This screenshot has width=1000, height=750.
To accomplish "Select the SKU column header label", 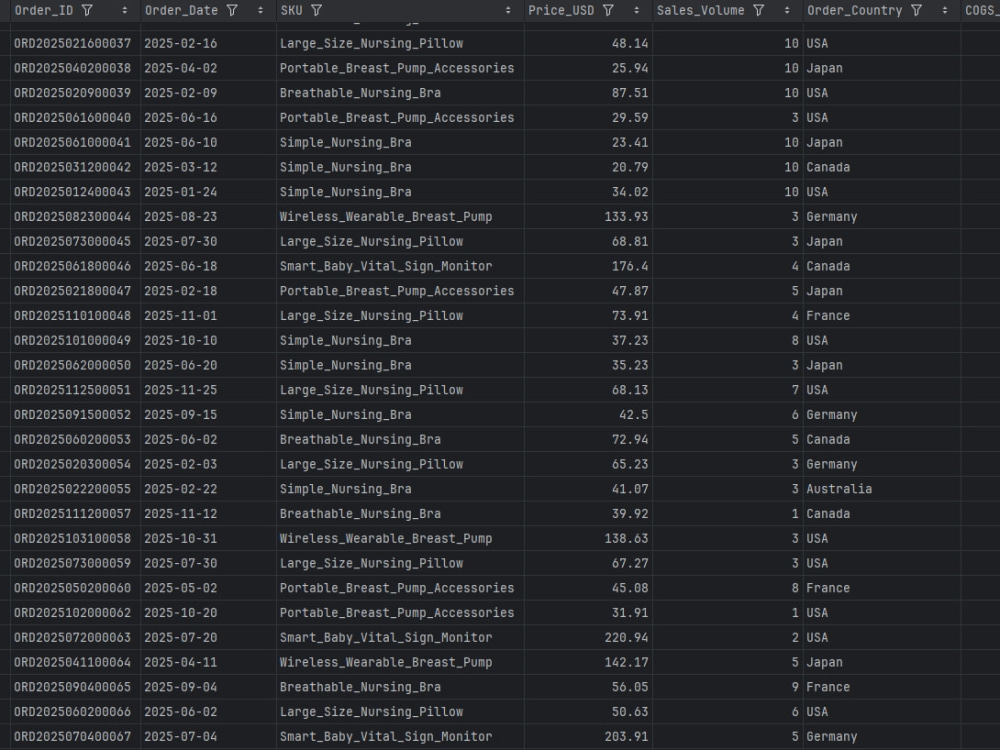I will click(291, 10).
